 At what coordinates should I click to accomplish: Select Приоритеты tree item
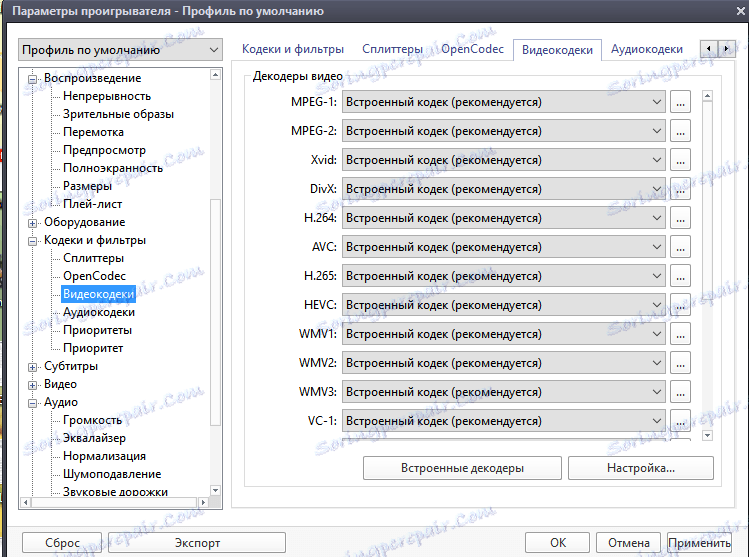pos(97,330)
